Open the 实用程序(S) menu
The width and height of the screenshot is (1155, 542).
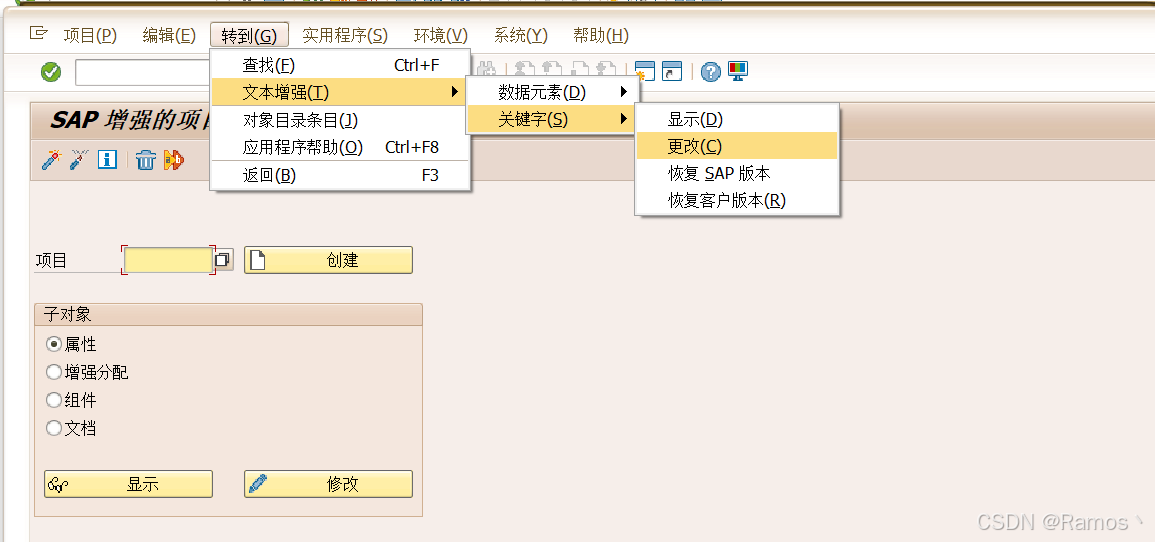(x=345, y=35)
